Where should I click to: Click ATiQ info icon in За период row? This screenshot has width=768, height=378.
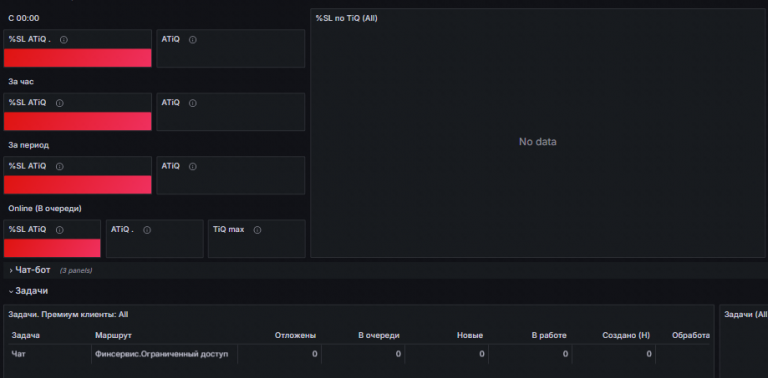tap(192, 166)
